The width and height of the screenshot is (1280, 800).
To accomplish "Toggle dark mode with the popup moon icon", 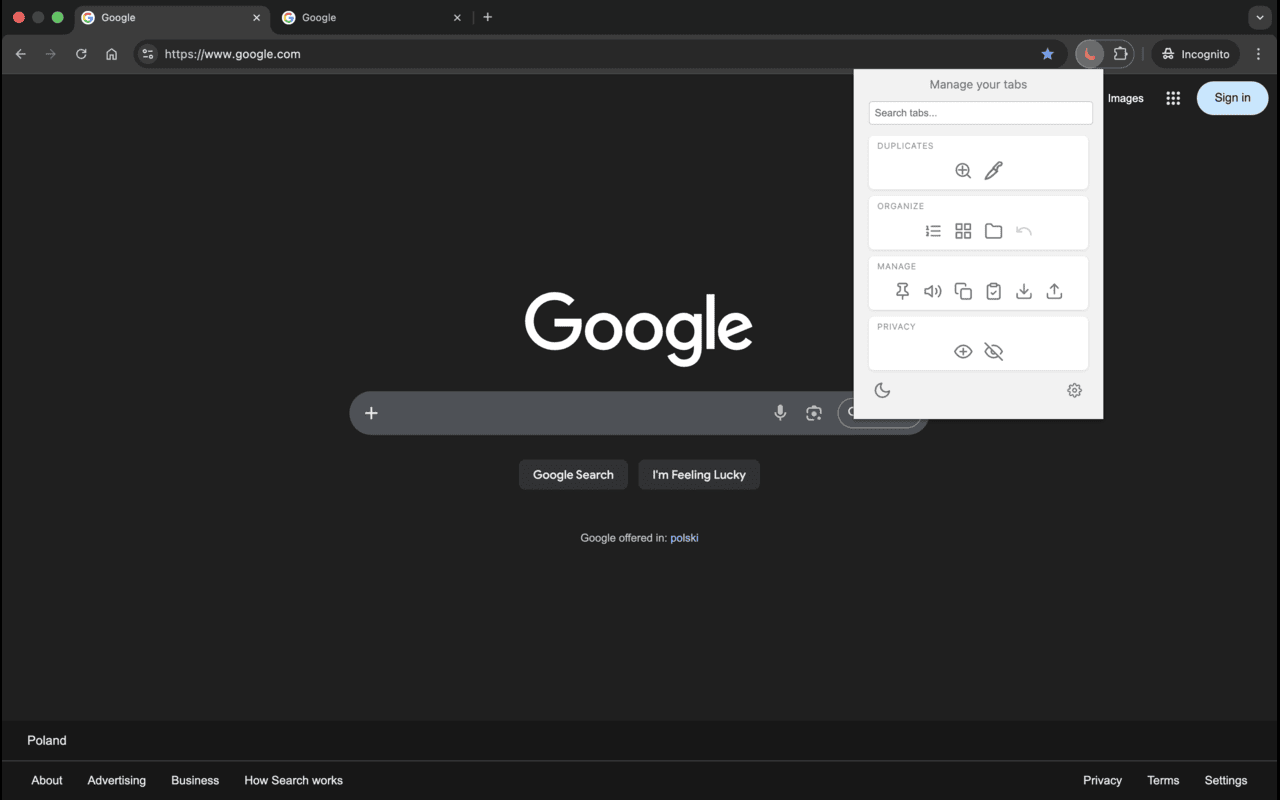I will [882, 390].
